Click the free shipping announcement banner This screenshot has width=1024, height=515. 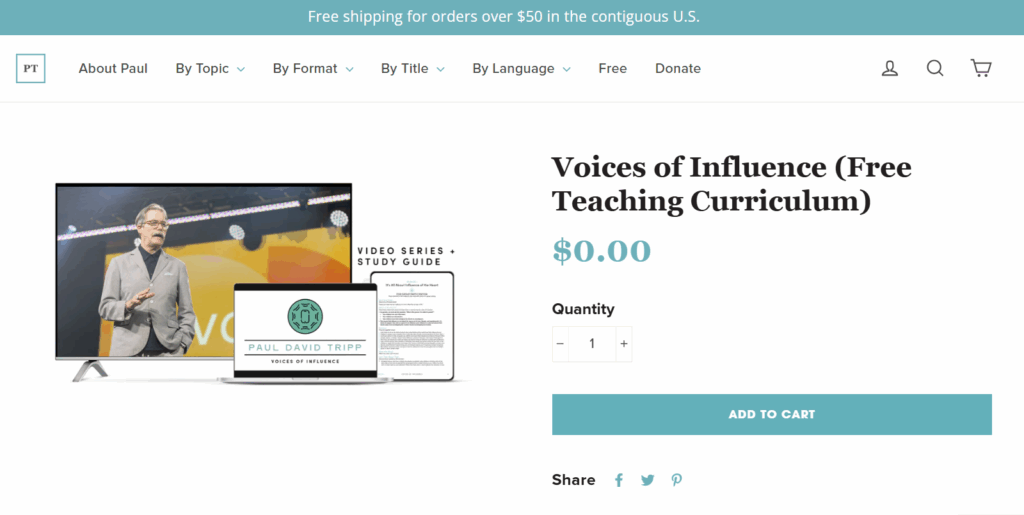[504, 17]
